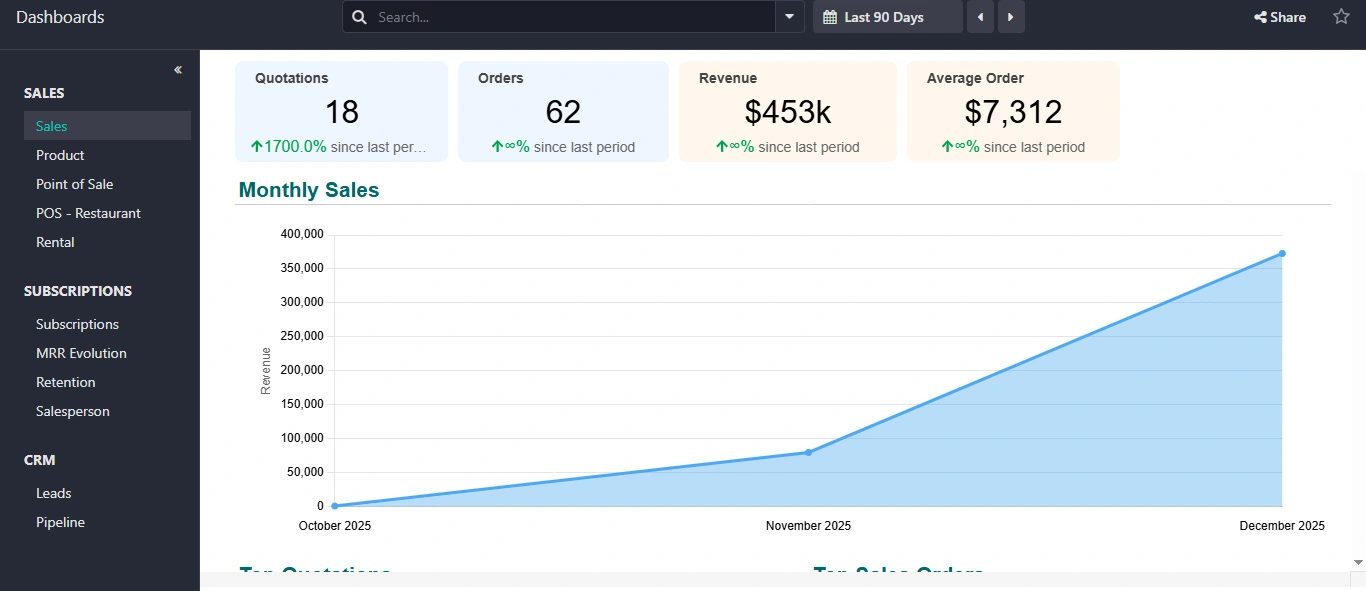
Task: Select POS - Restaurant dashboard
Action: coord(88,213)
